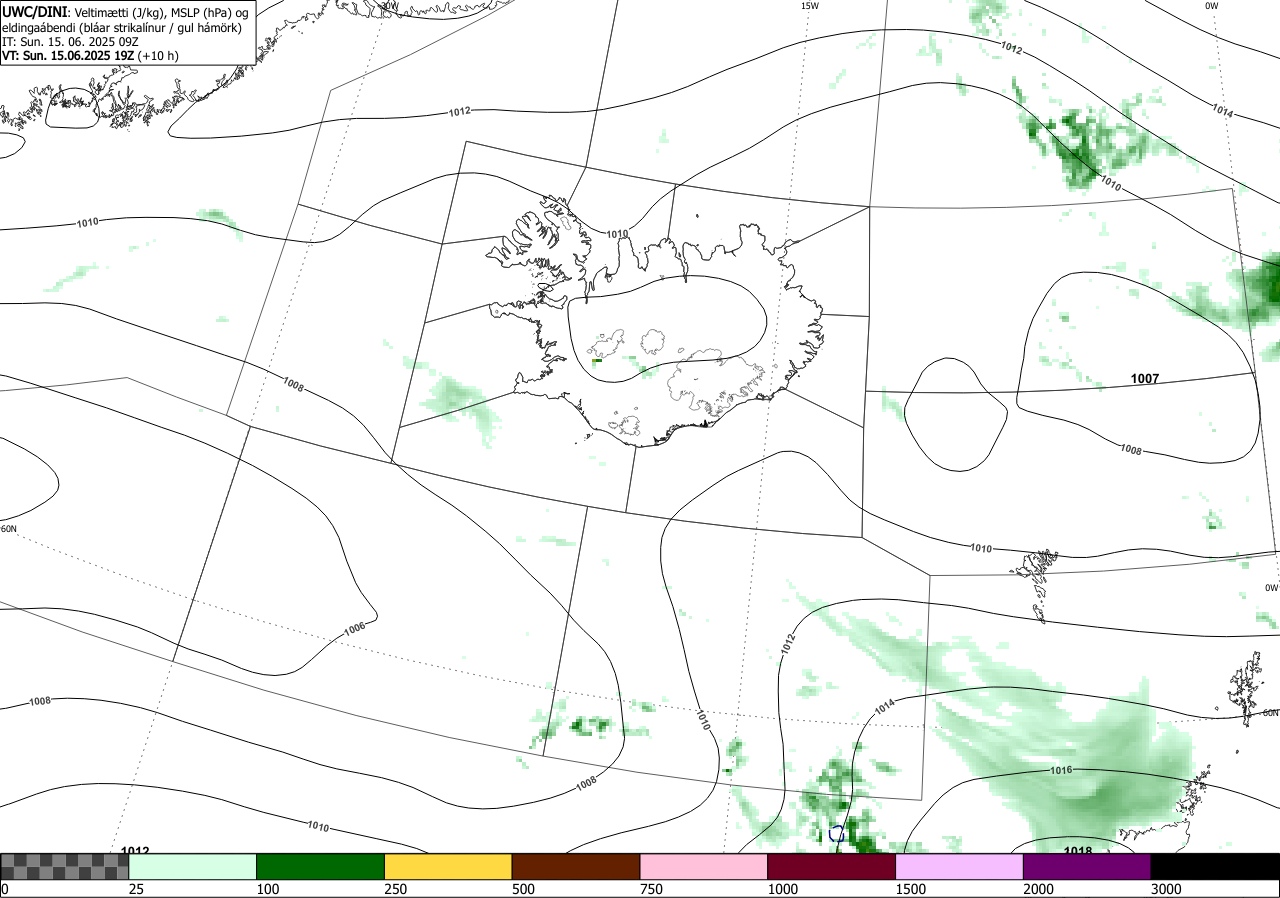Click the bold "1007" low pressure label
This screenshot has height=898, width=1280.
point(1145,379)
